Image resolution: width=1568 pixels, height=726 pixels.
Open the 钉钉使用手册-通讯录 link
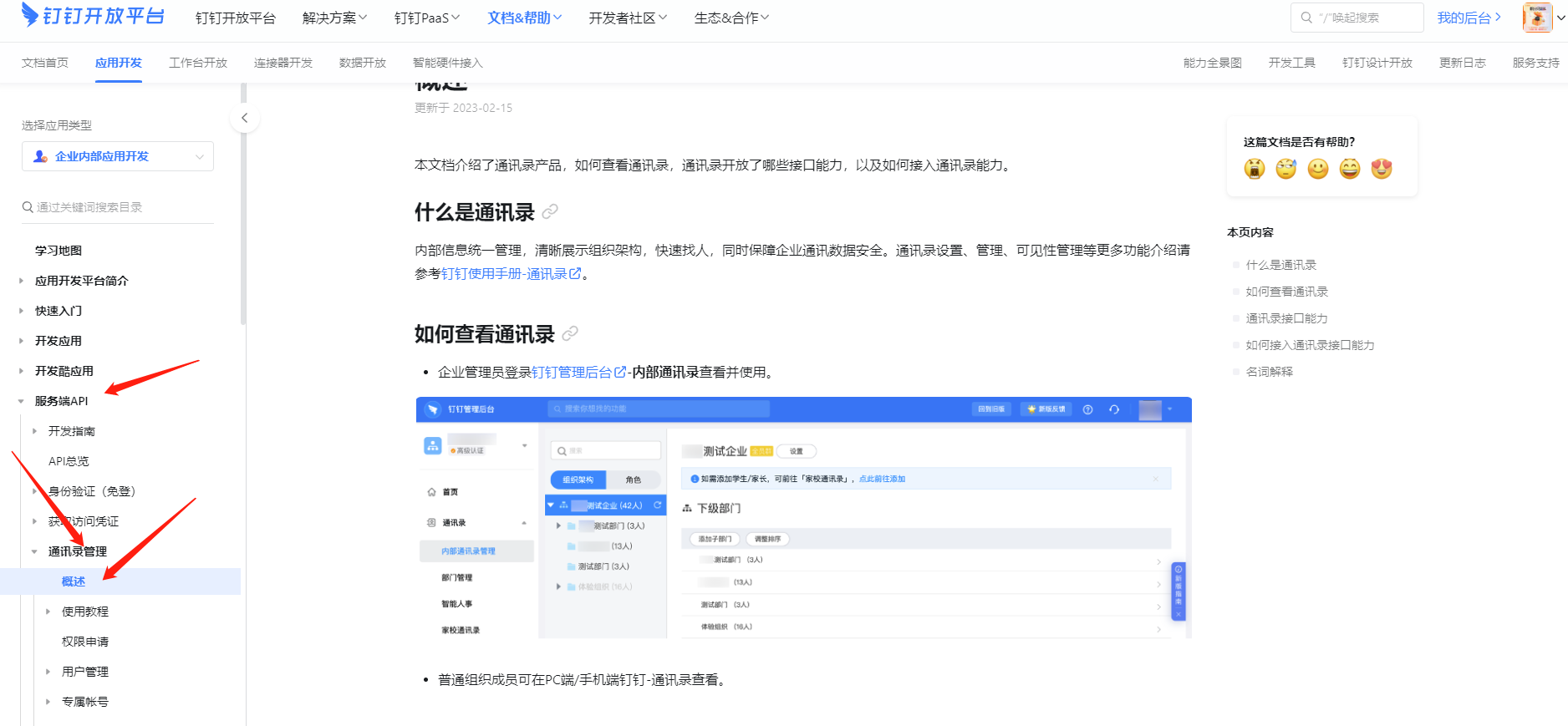[x=511, y=274]
